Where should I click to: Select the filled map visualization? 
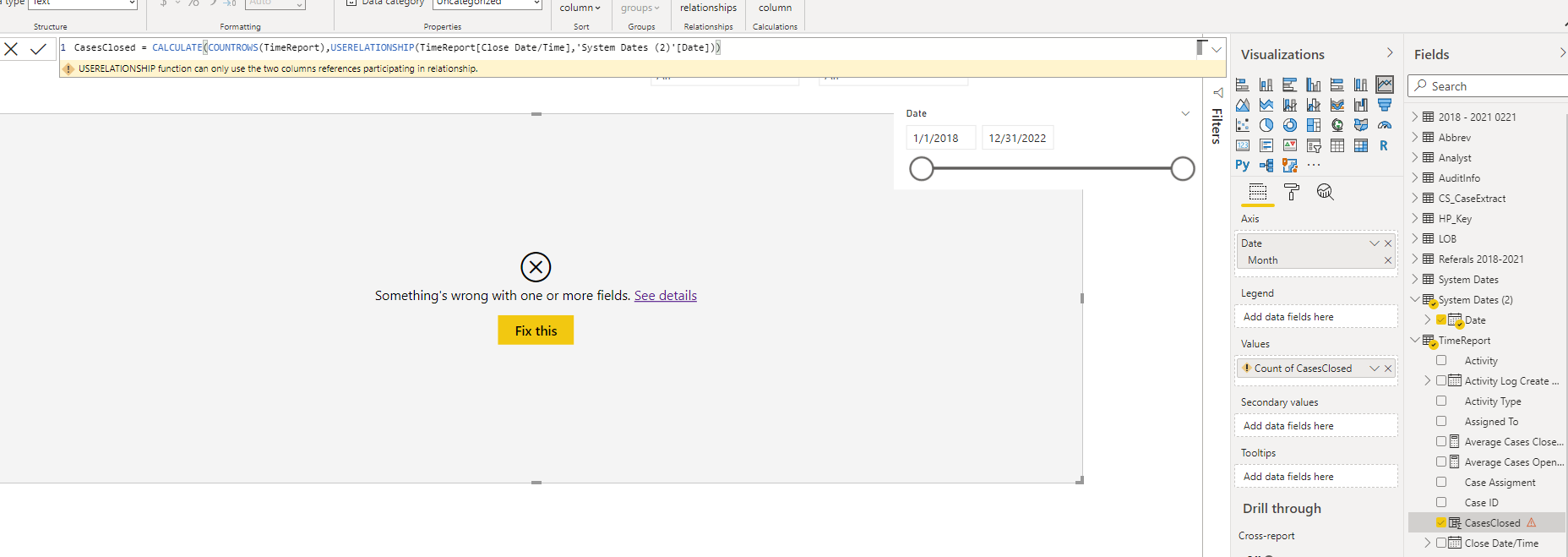[x=1360, y=125]
